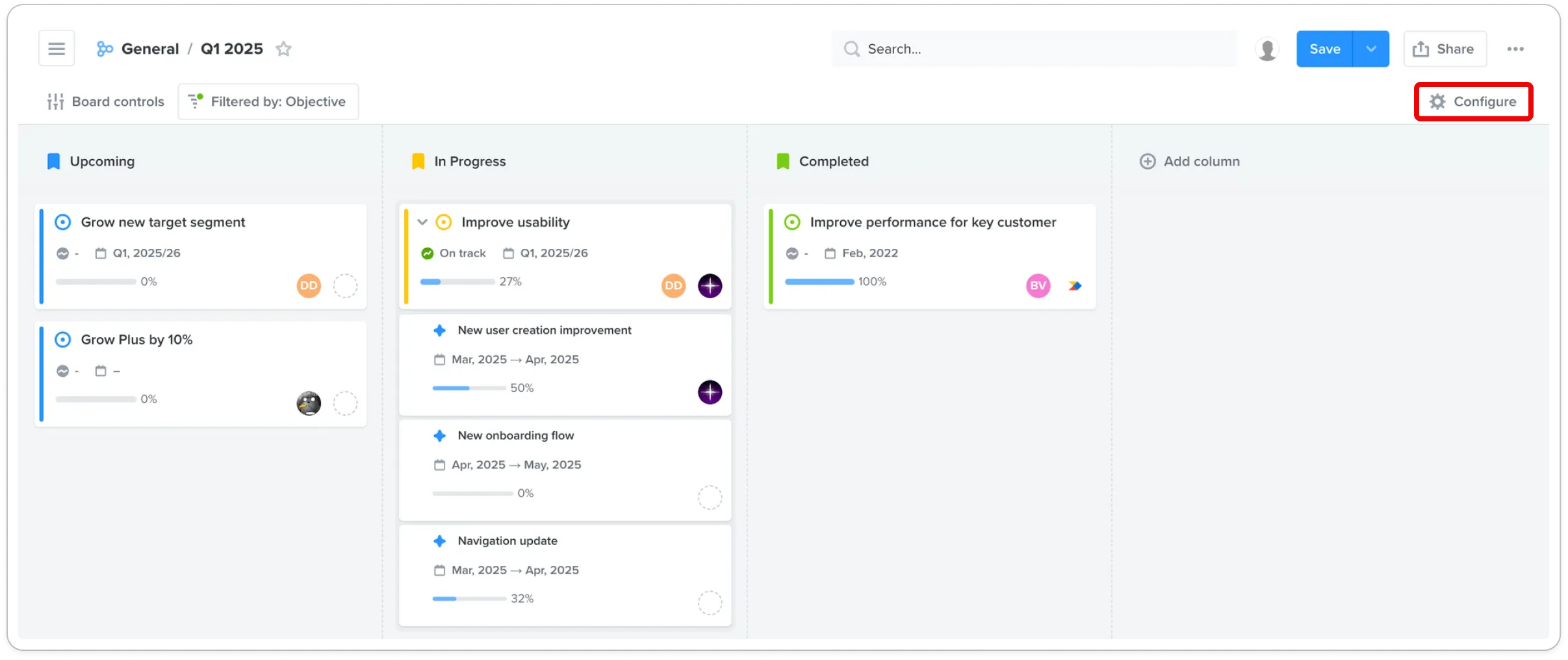Open the Grow Plus by 10% card
The height and width of the screenshot is (660, 1568).
point(201,374)
